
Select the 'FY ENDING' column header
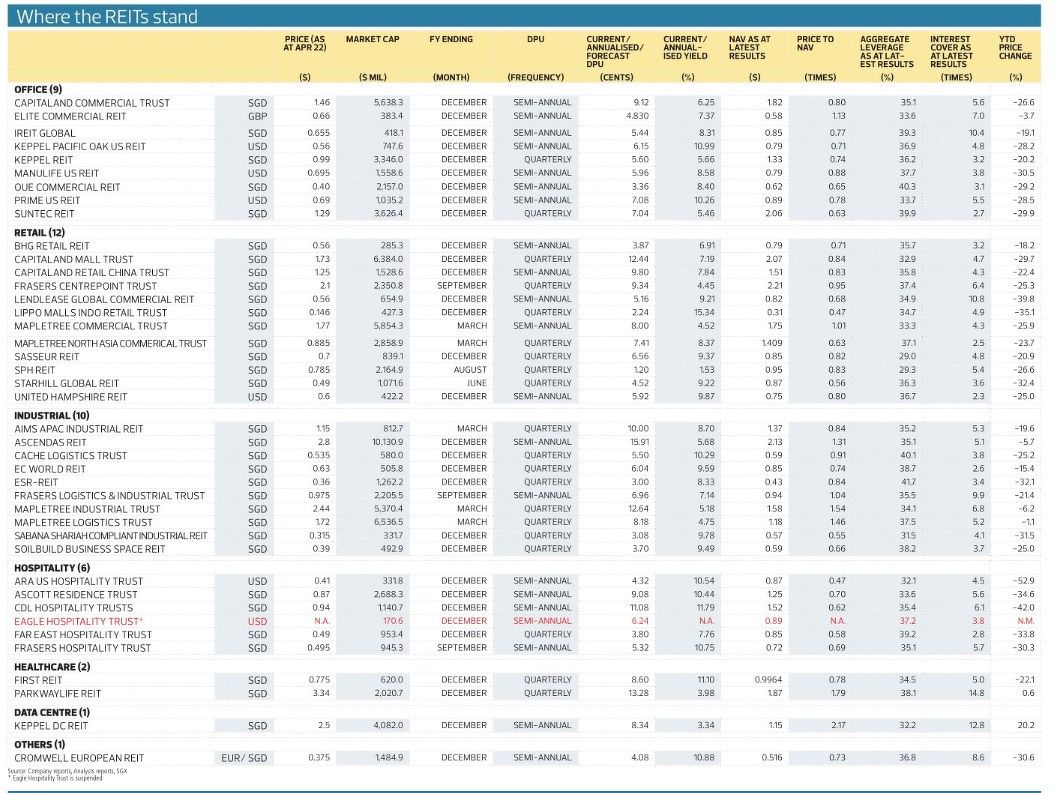[x=451, y=39]
